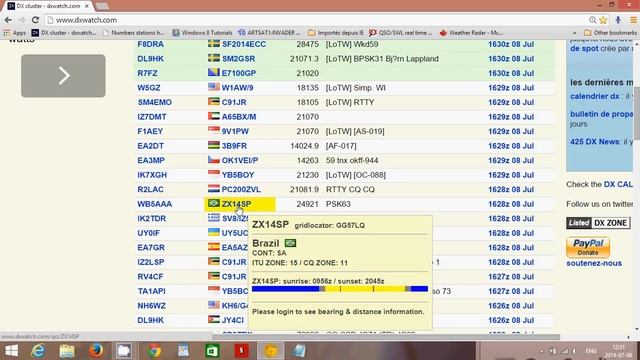Open spotter DL9HK link on SM2GSR row
This screenshot has height=360, width=640.
(x=151, y=58)
